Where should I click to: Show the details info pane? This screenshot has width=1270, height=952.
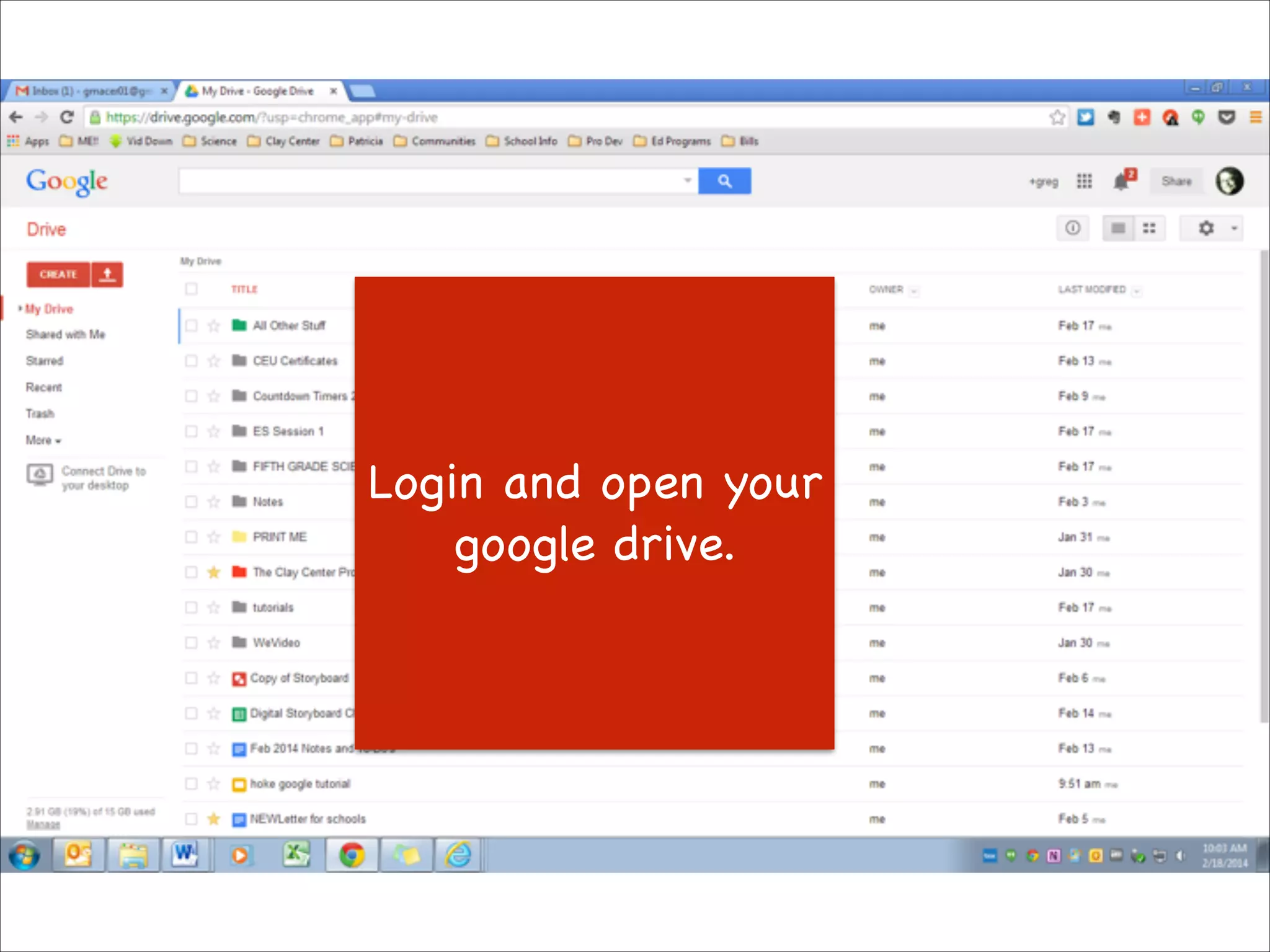tap(1073, 229)
